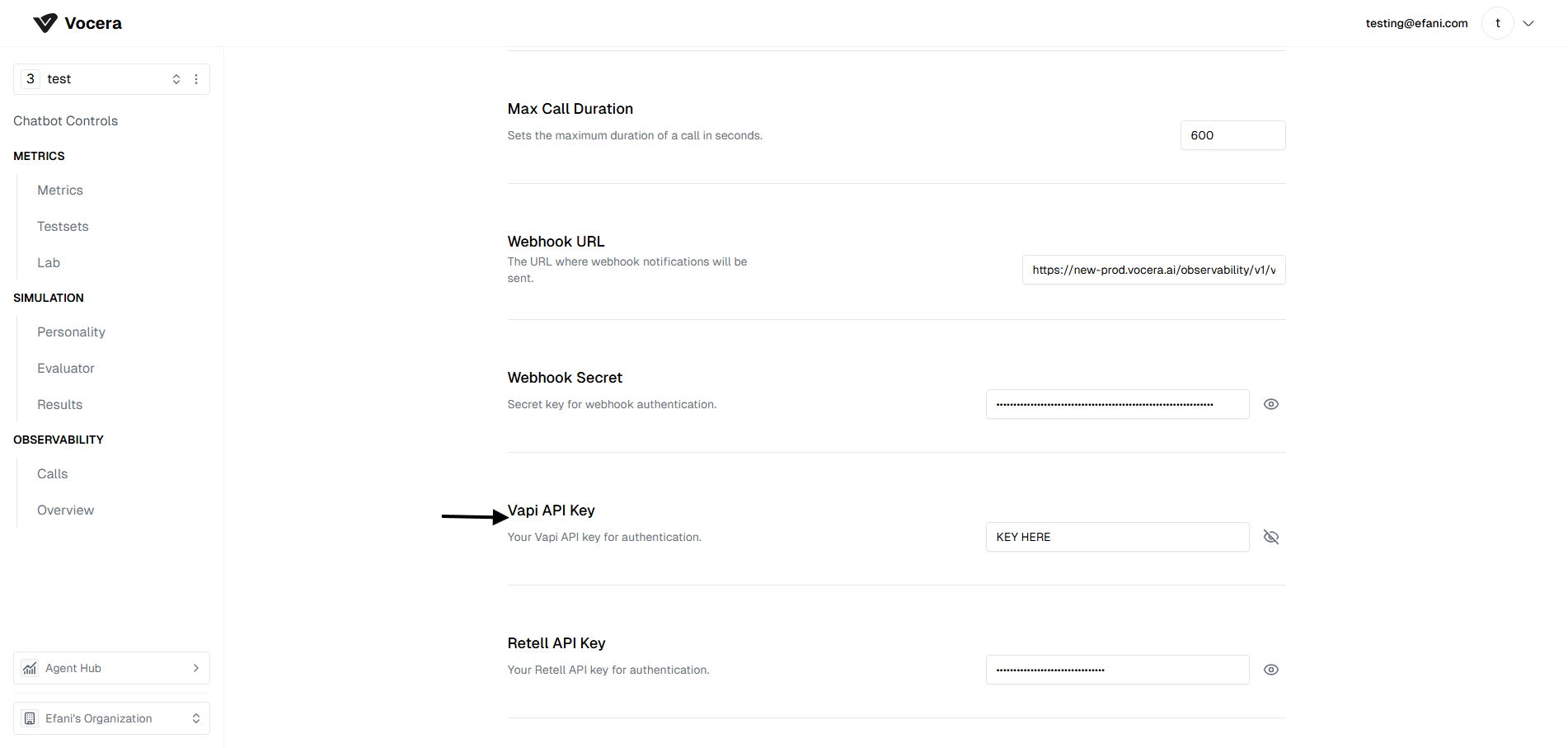Screen dimensions: 1568x748
Task: Click the Agent Hub chart icon
Action: pos(30,668)
